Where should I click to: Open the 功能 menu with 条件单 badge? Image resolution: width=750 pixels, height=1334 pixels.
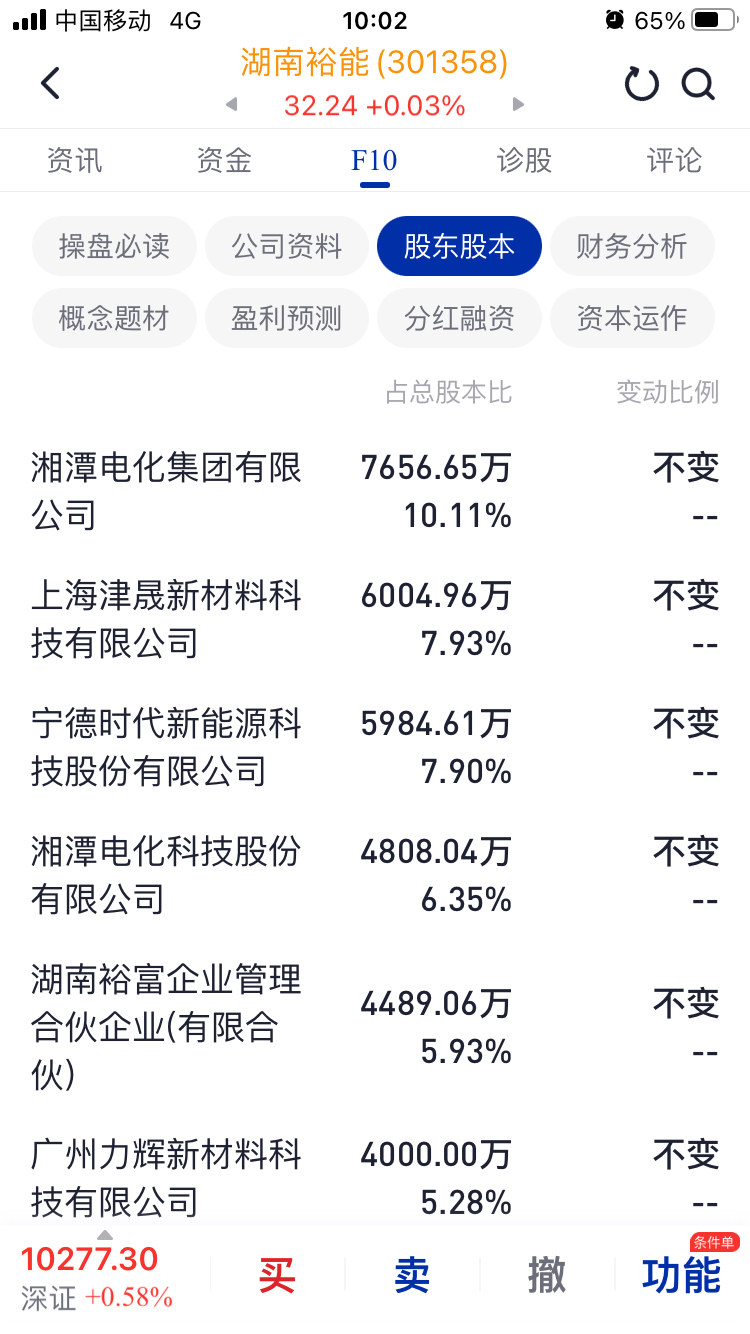coord(682,1275)
